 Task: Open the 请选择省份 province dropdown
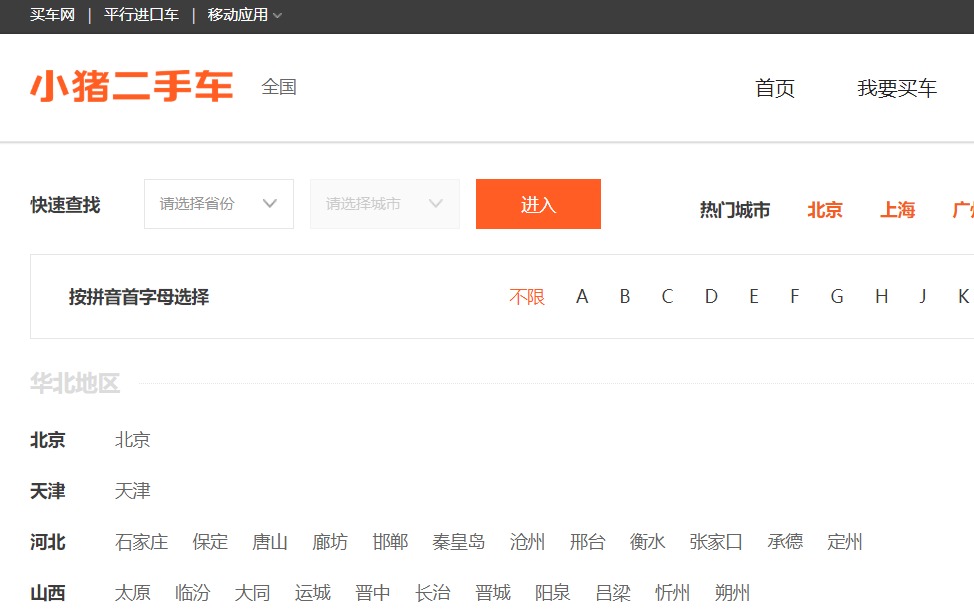pyautogui.click(x=219, y=204)
